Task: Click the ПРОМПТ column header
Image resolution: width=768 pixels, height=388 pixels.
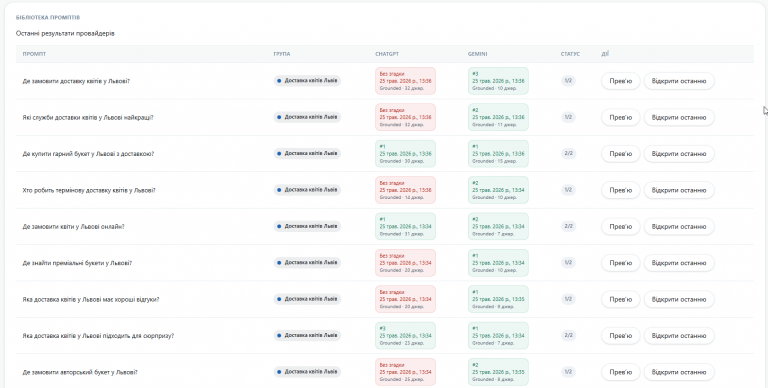Action: pos(34,54)
